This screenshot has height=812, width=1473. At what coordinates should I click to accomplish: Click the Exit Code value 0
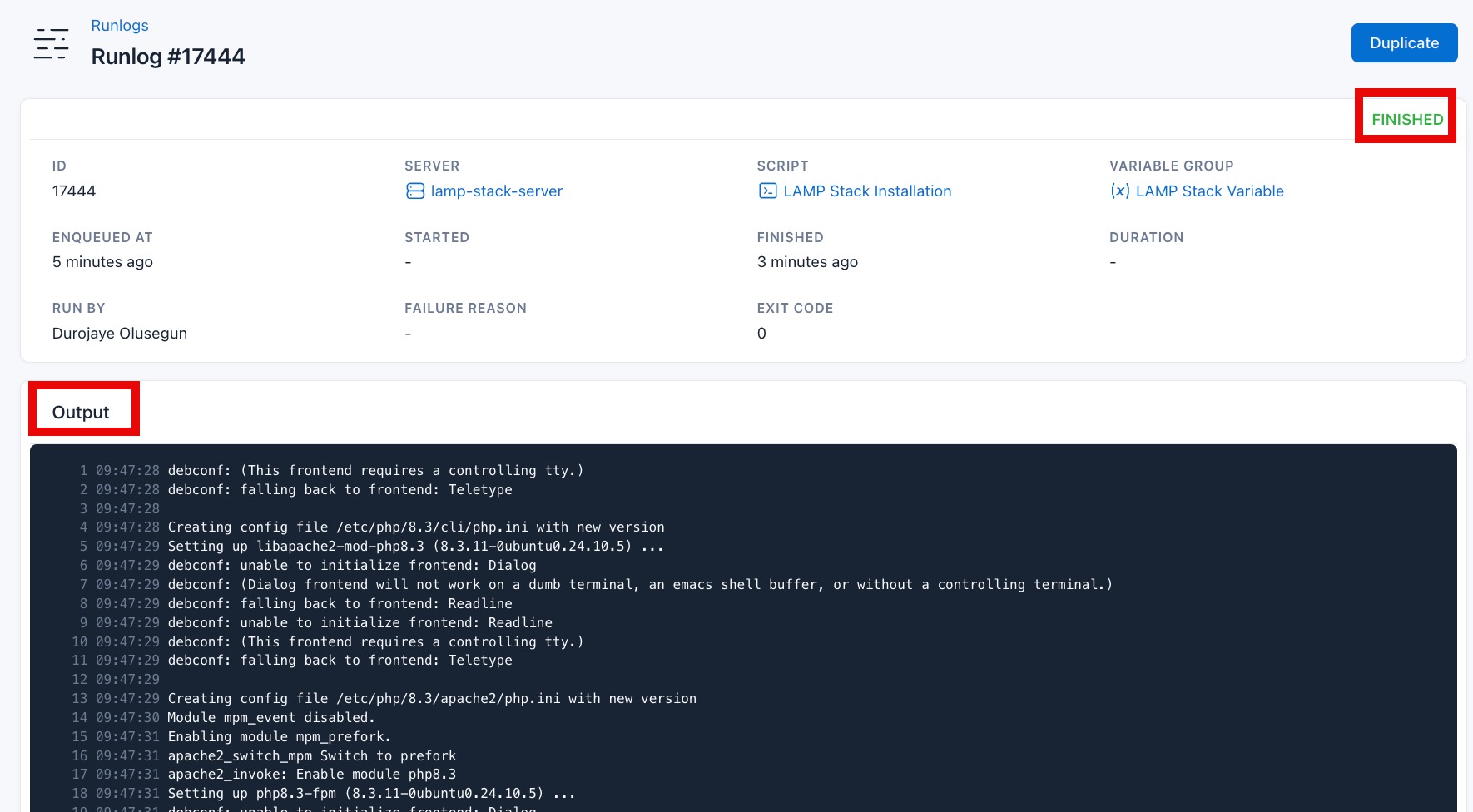[x=761, y=333]
